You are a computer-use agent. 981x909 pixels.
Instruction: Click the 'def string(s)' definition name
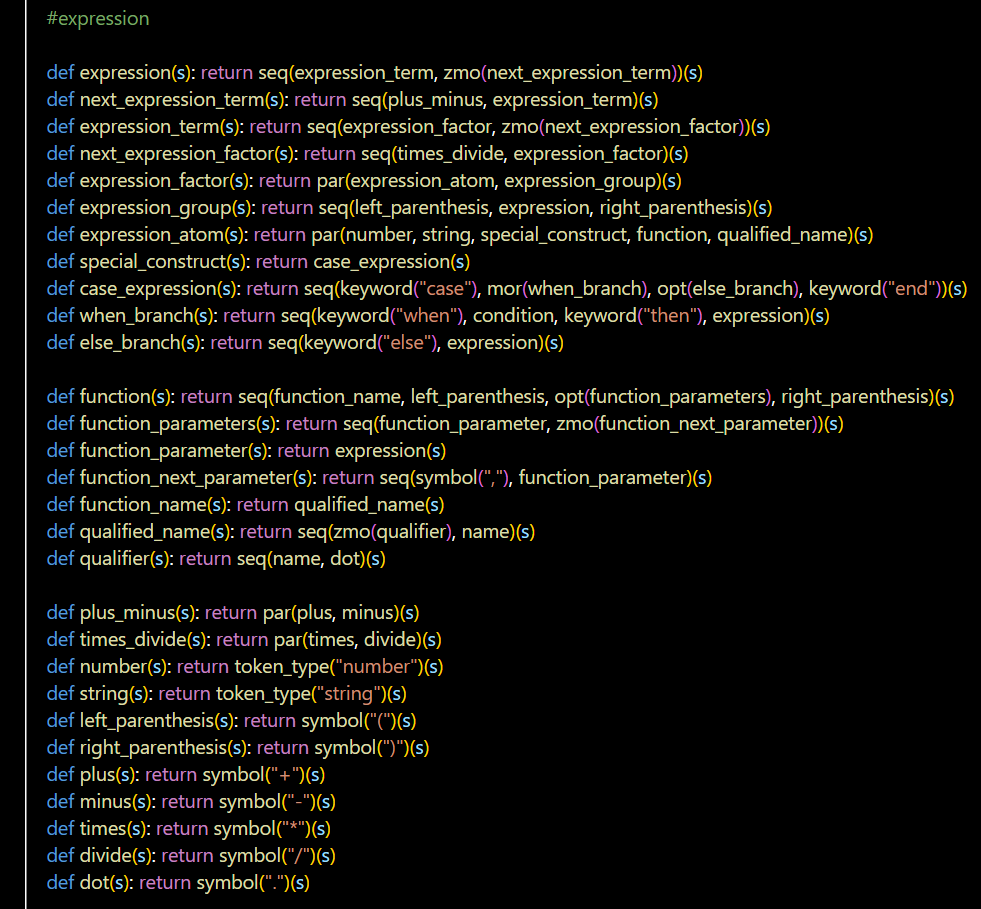coord(104,693)
